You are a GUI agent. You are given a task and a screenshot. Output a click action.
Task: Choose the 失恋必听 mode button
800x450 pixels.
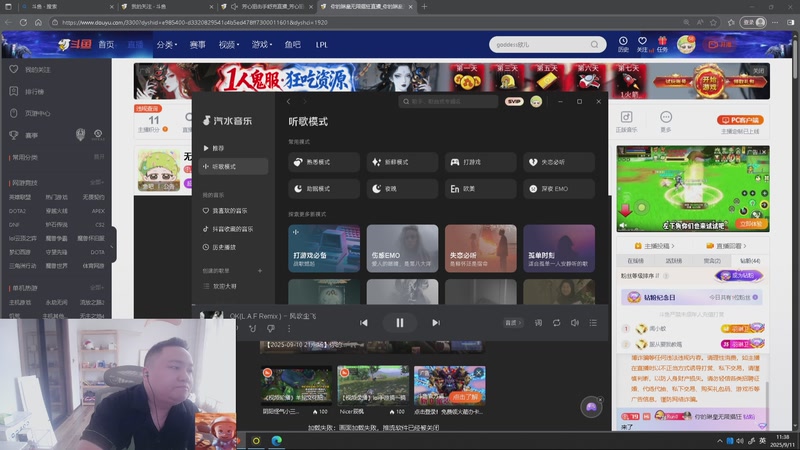tap(559, 162)
